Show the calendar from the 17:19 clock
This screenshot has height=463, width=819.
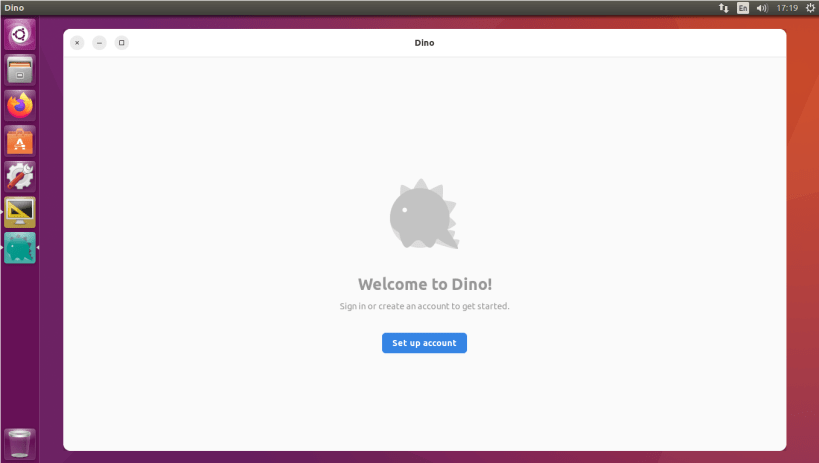tap(787, 8)
